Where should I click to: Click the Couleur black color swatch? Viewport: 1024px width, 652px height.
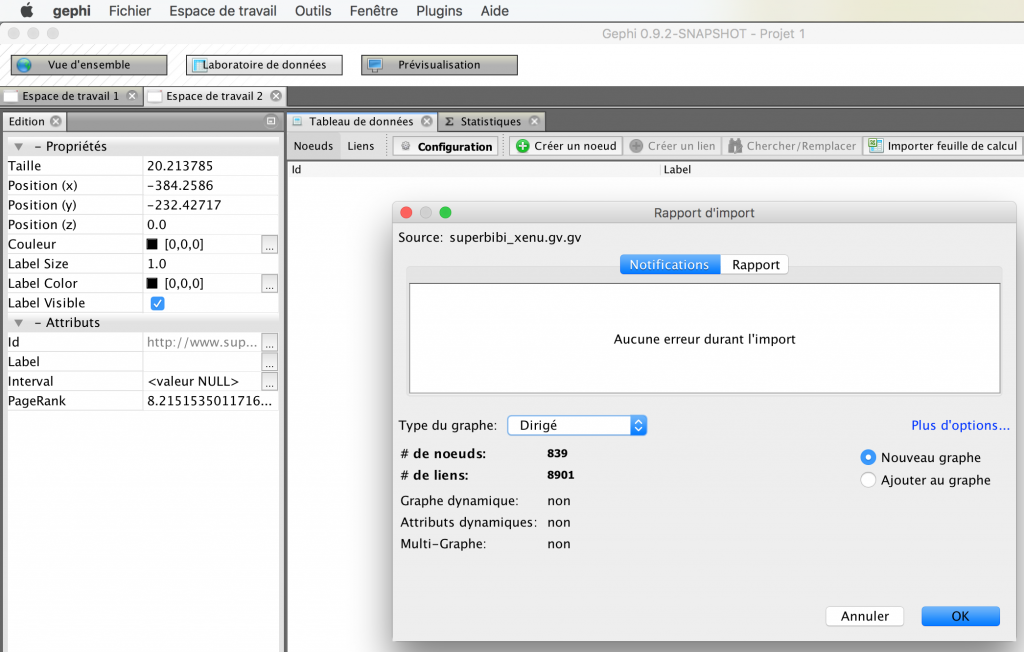tap(153, 245)
